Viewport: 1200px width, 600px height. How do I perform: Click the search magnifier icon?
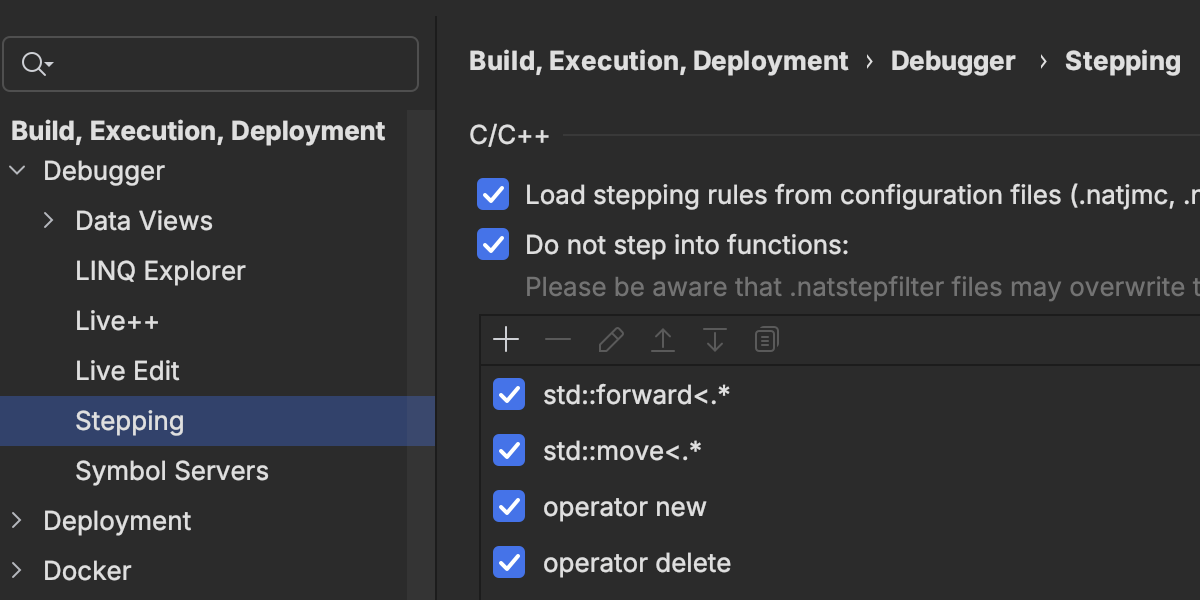(35, 65)
